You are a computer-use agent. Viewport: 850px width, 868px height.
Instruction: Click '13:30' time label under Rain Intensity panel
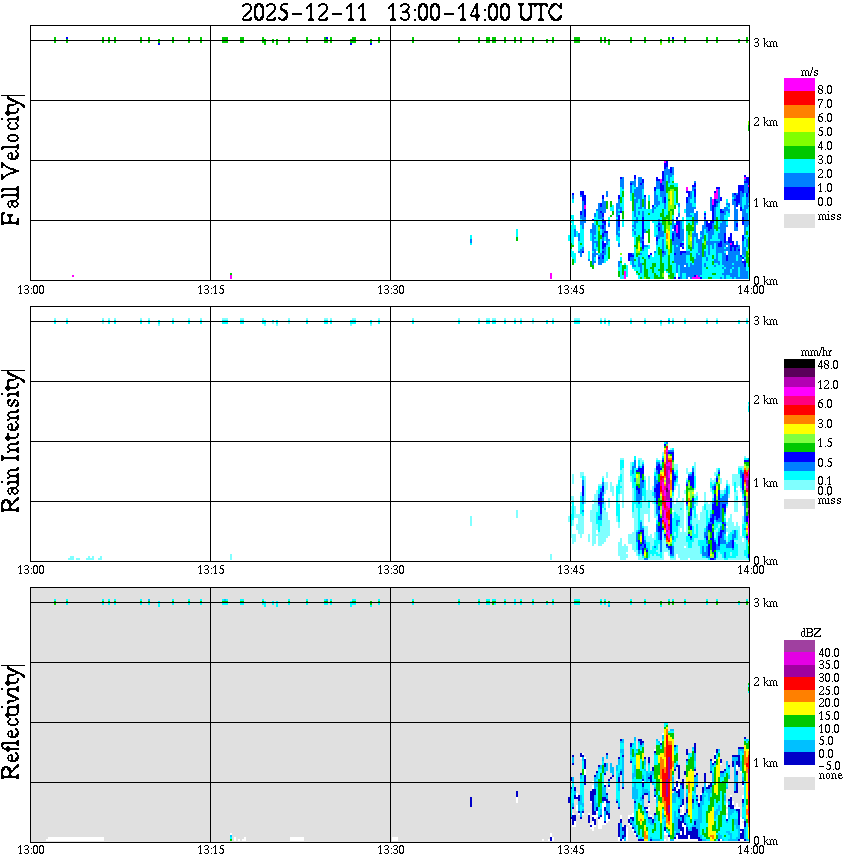pos(390,570)
